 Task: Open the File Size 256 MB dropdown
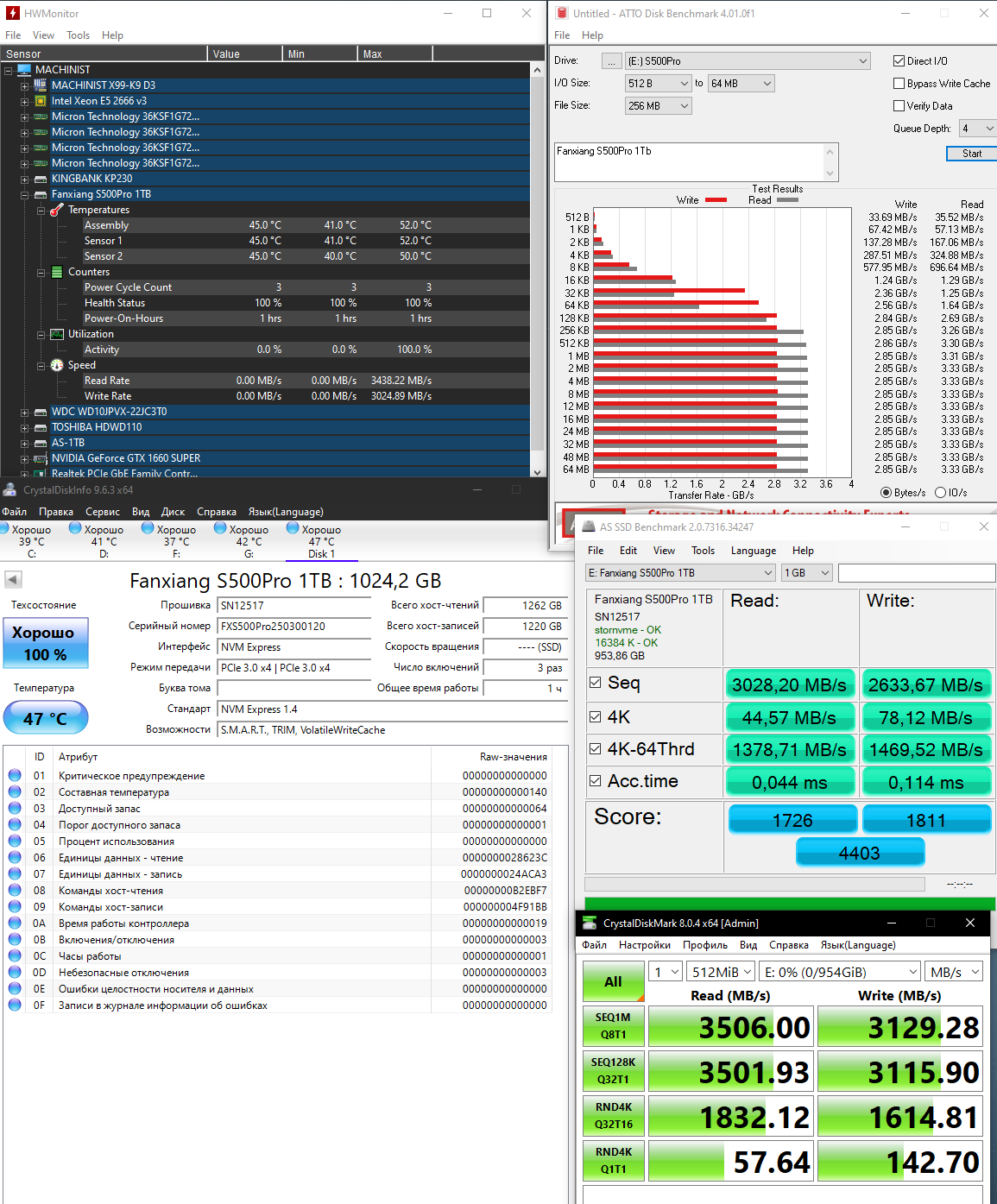[x=659, y=106]
